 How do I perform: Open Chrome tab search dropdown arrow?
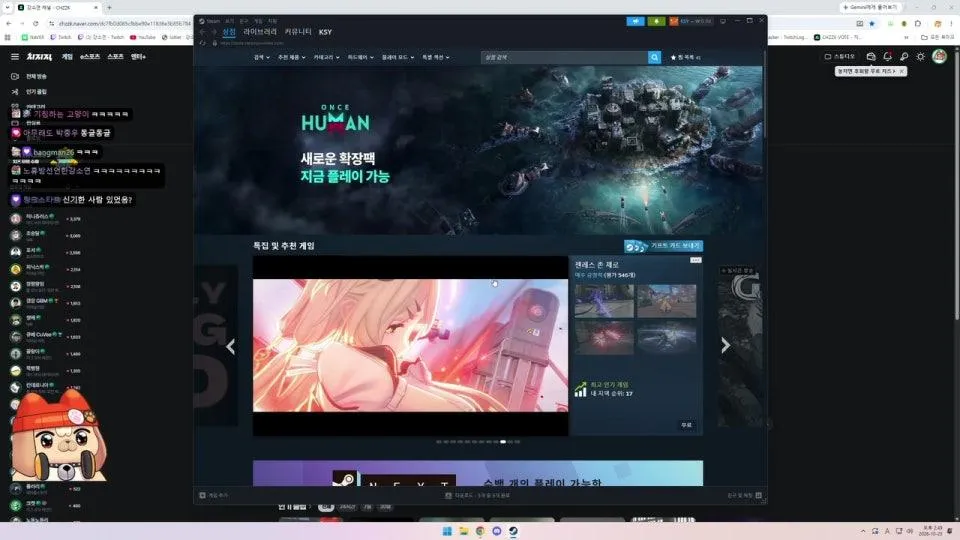coord(9,7)
